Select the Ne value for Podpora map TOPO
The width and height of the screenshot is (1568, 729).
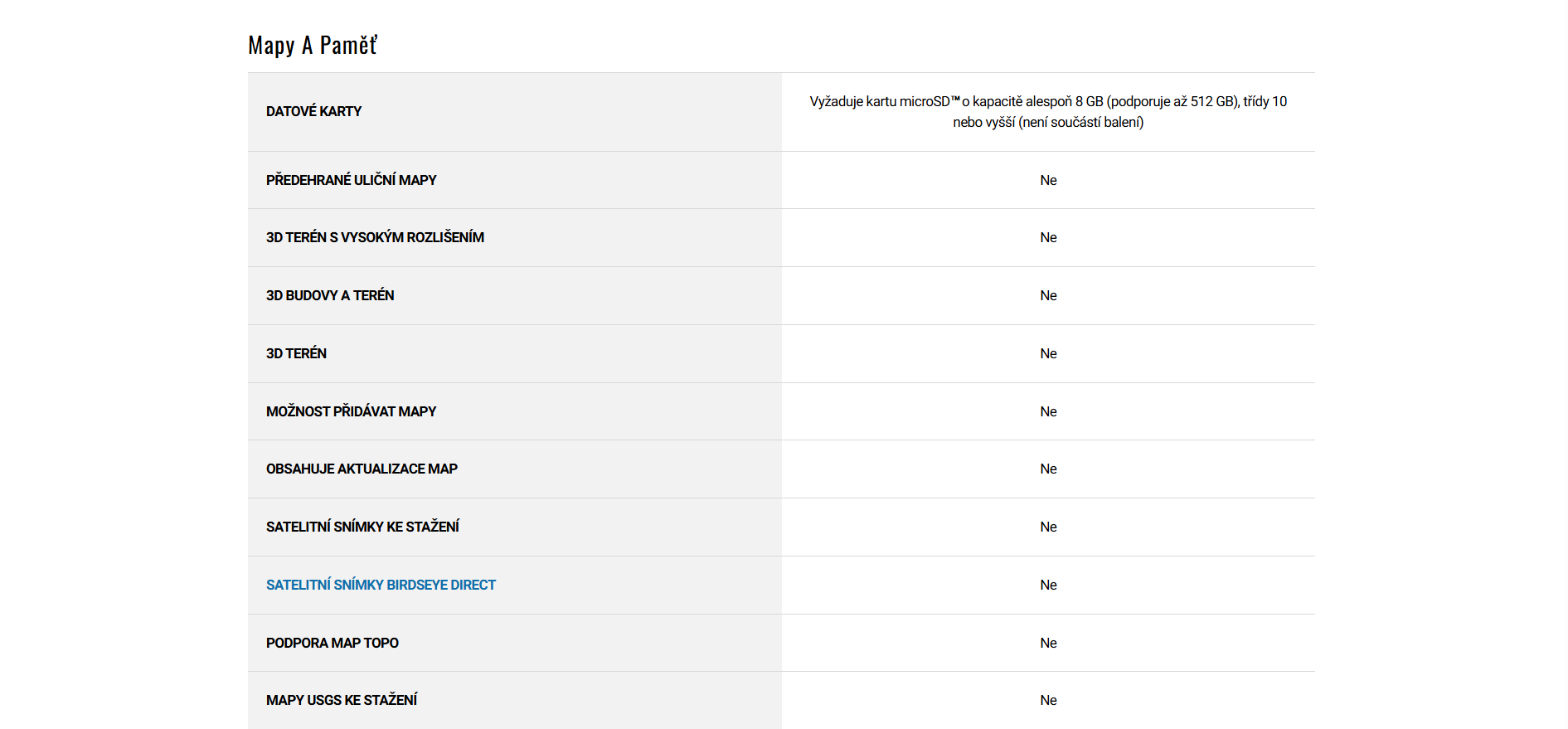(1048, 643)
